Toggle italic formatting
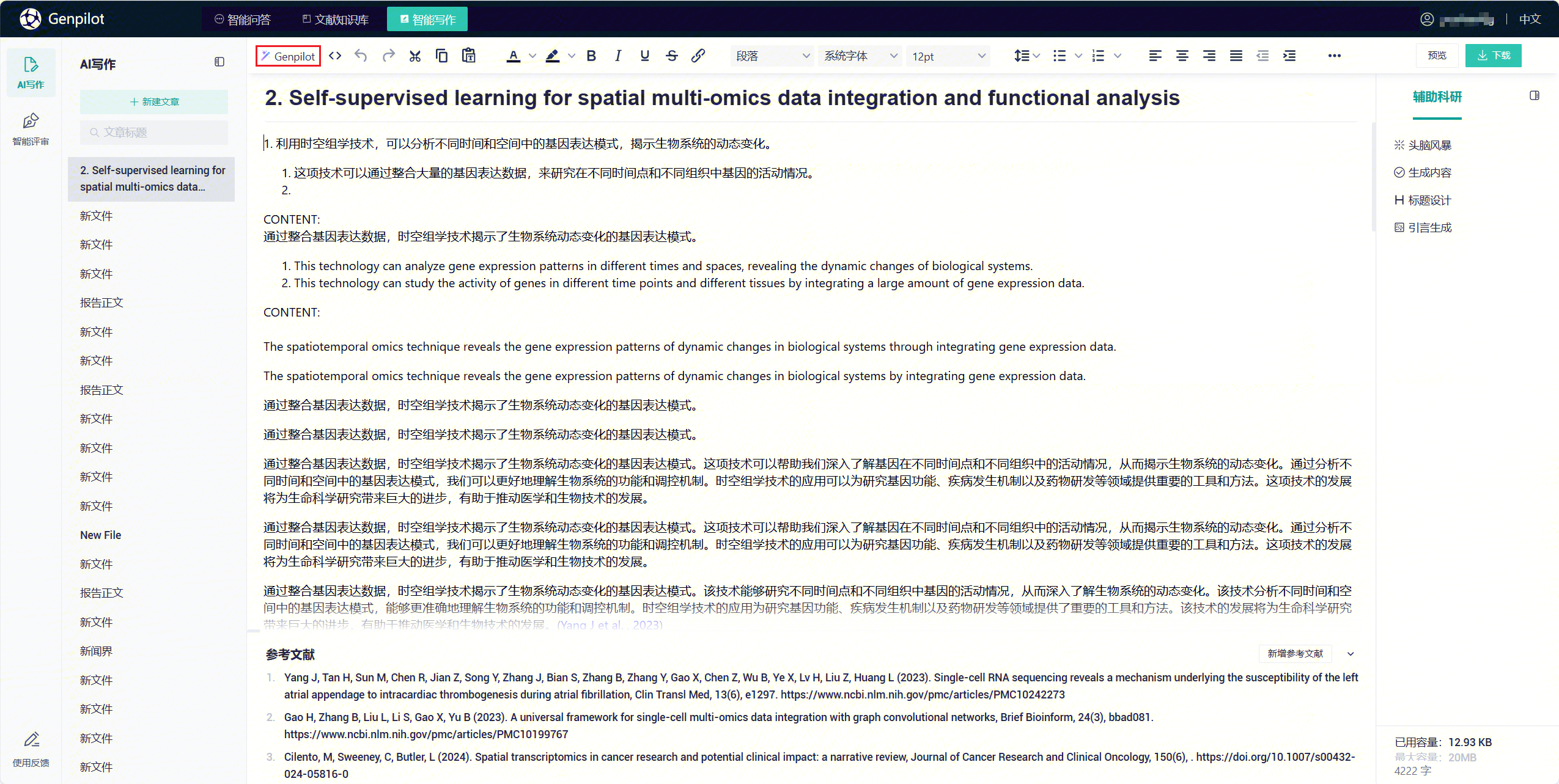 618,56
